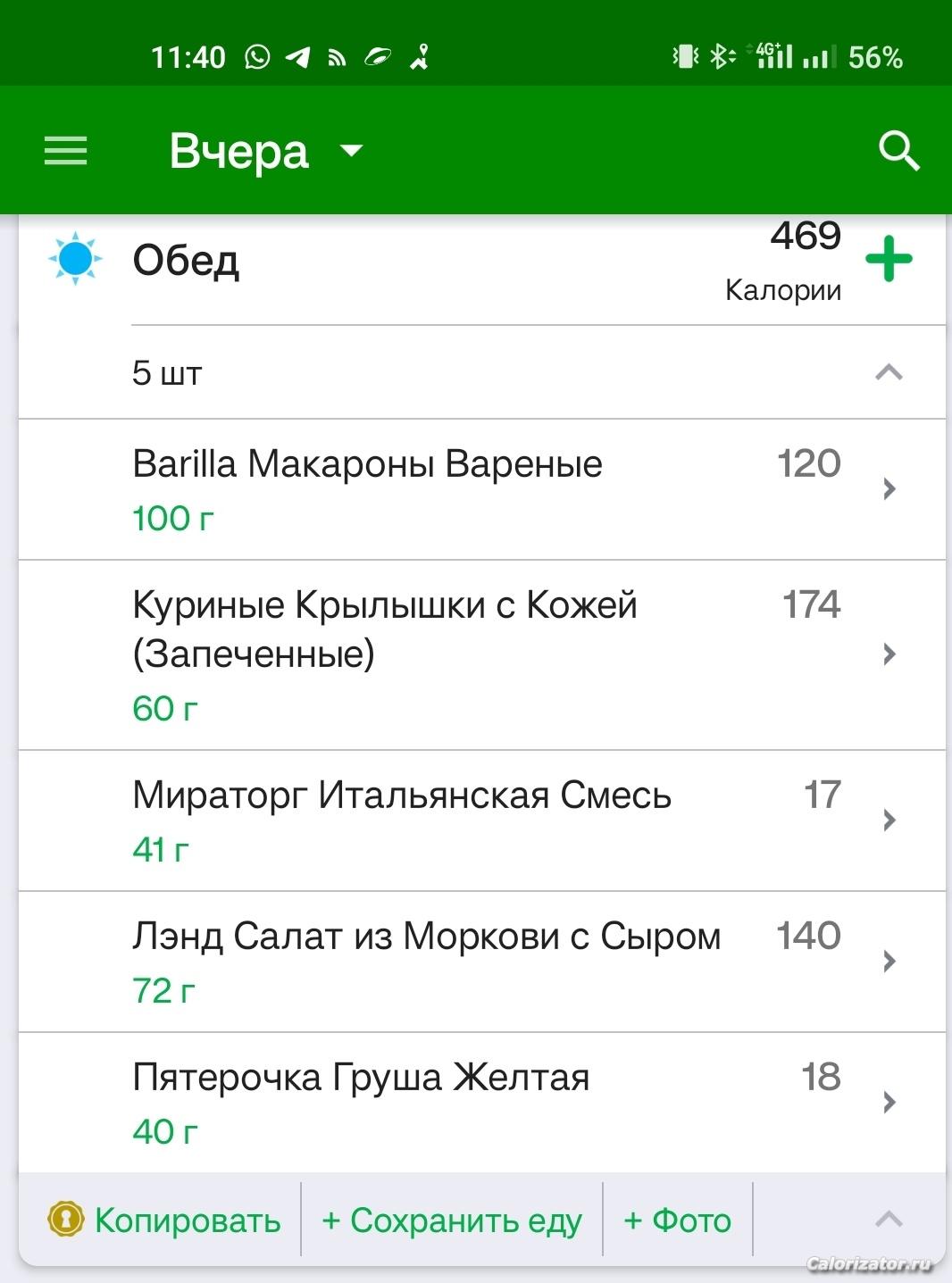The height and width of the screenshot is (1283, 952).
Task: Tap the Копировать button
Action: pos(164,1220)
